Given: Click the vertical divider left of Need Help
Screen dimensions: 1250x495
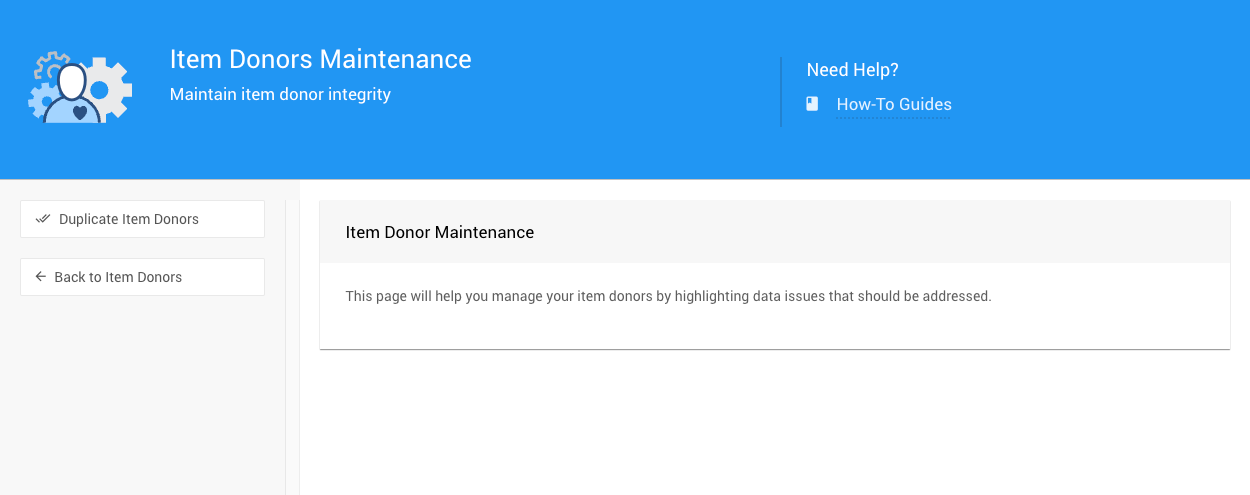Looking at the screenshot, I should pos(781,92).
